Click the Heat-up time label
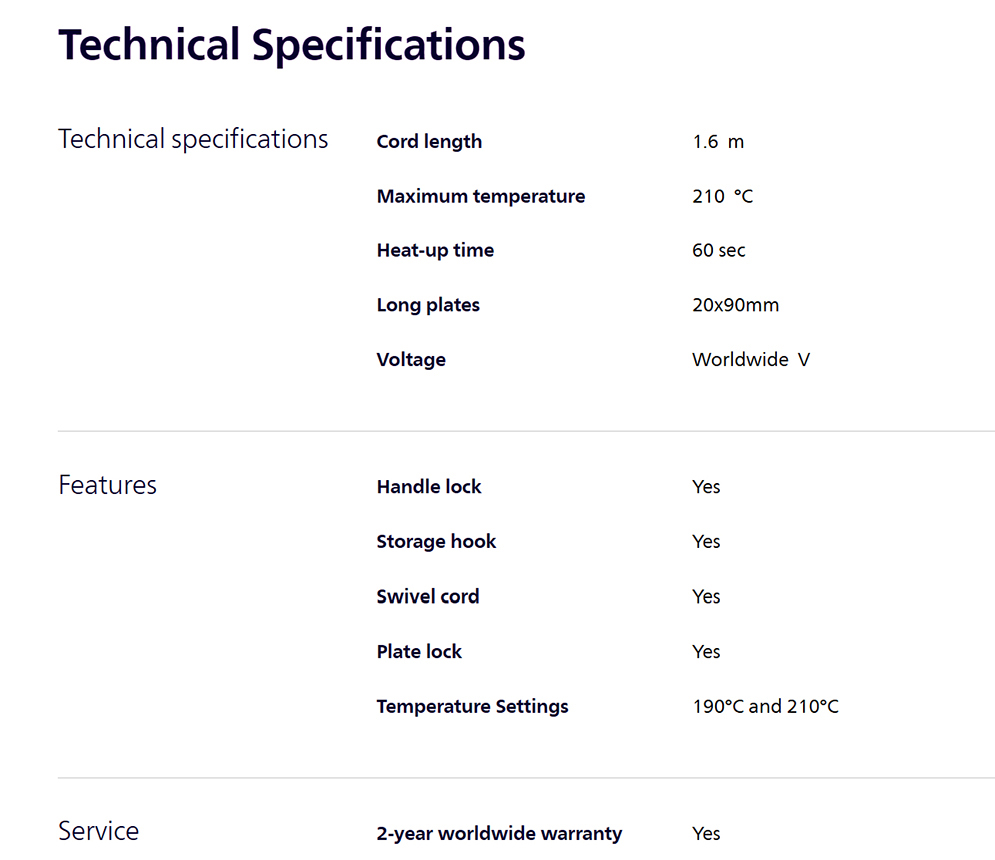Image resolution: width=995 pixels, height=860 pixels. coord(435,251)
